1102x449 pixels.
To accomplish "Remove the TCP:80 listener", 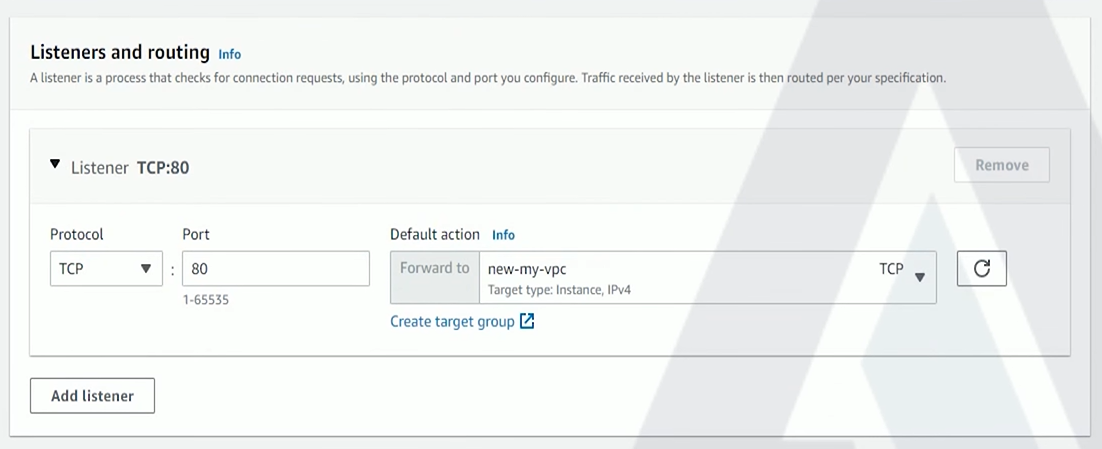I will [x=1001, y=165].
